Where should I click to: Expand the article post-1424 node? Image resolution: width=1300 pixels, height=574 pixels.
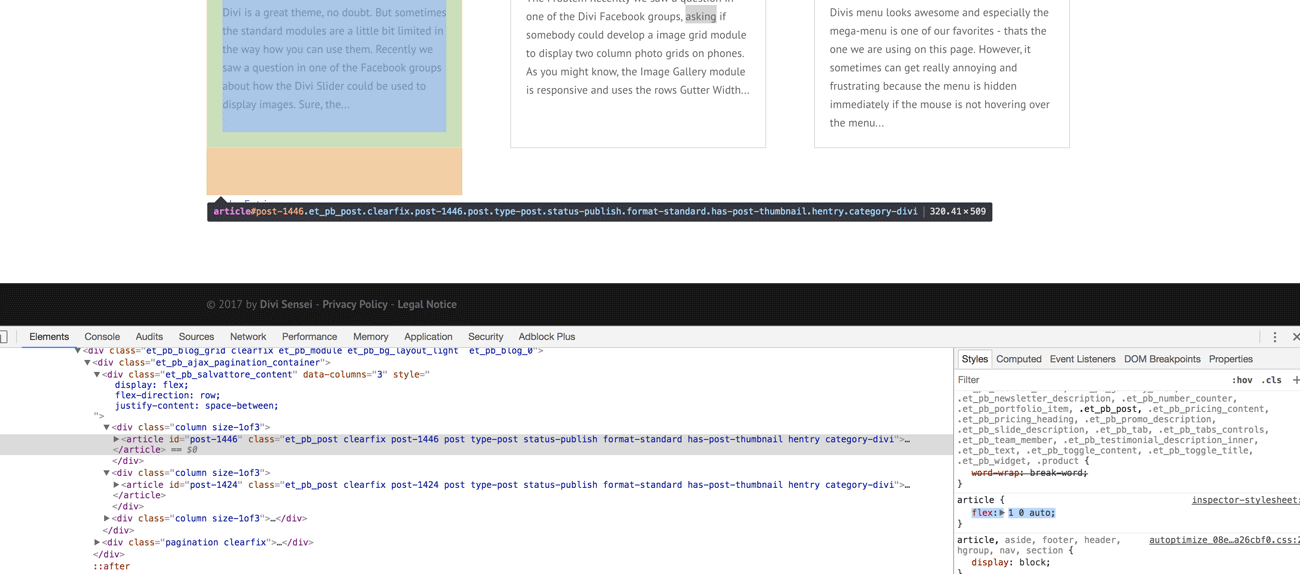117,485
